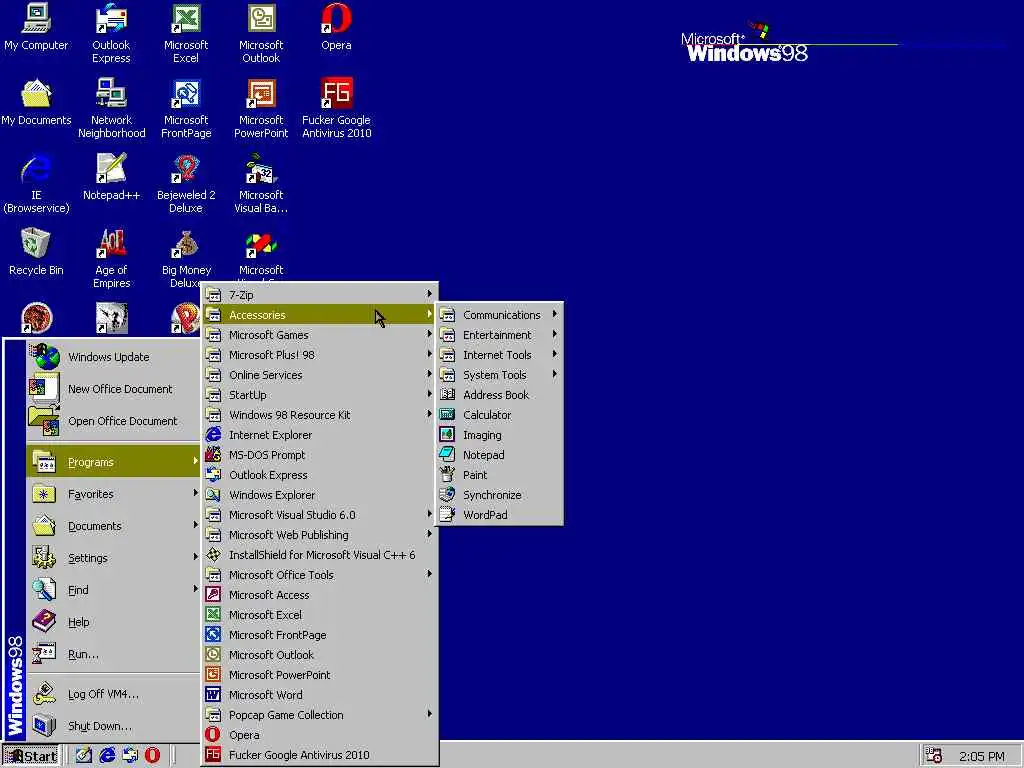Expand Online Services group

[319, 374]
